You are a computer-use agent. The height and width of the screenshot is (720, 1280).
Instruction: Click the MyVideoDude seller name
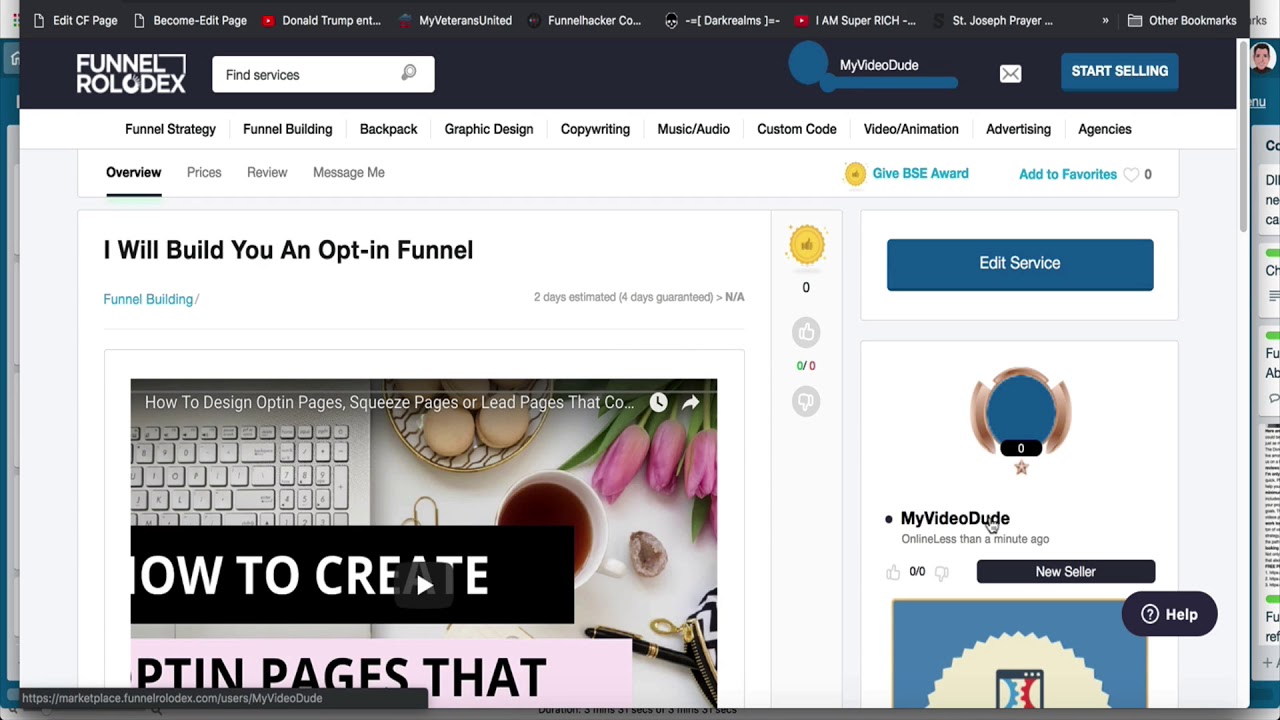(x=955, y=518)
